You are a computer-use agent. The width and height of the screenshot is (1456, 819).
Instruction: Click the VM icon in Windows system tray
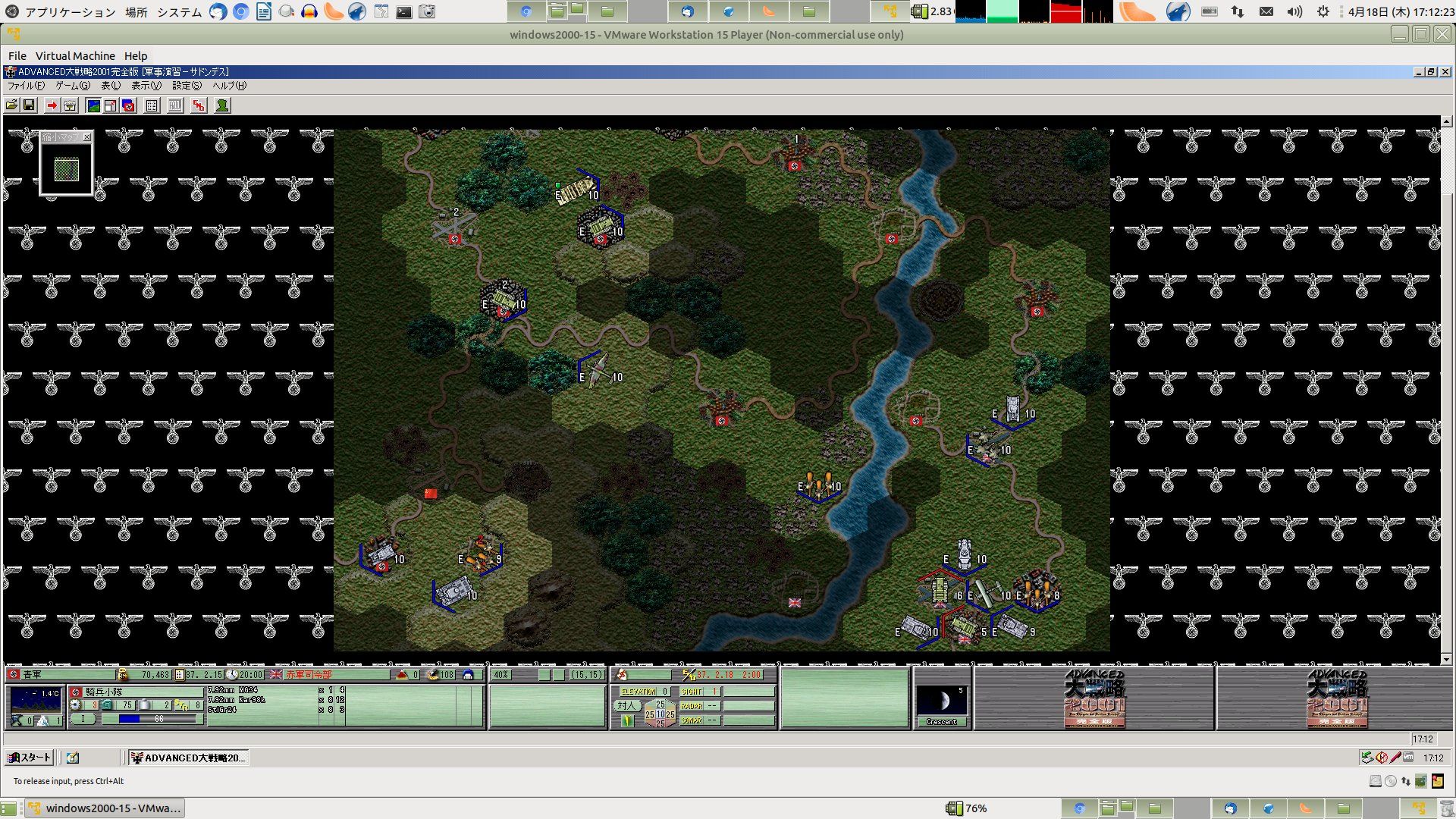point(1408,758)
